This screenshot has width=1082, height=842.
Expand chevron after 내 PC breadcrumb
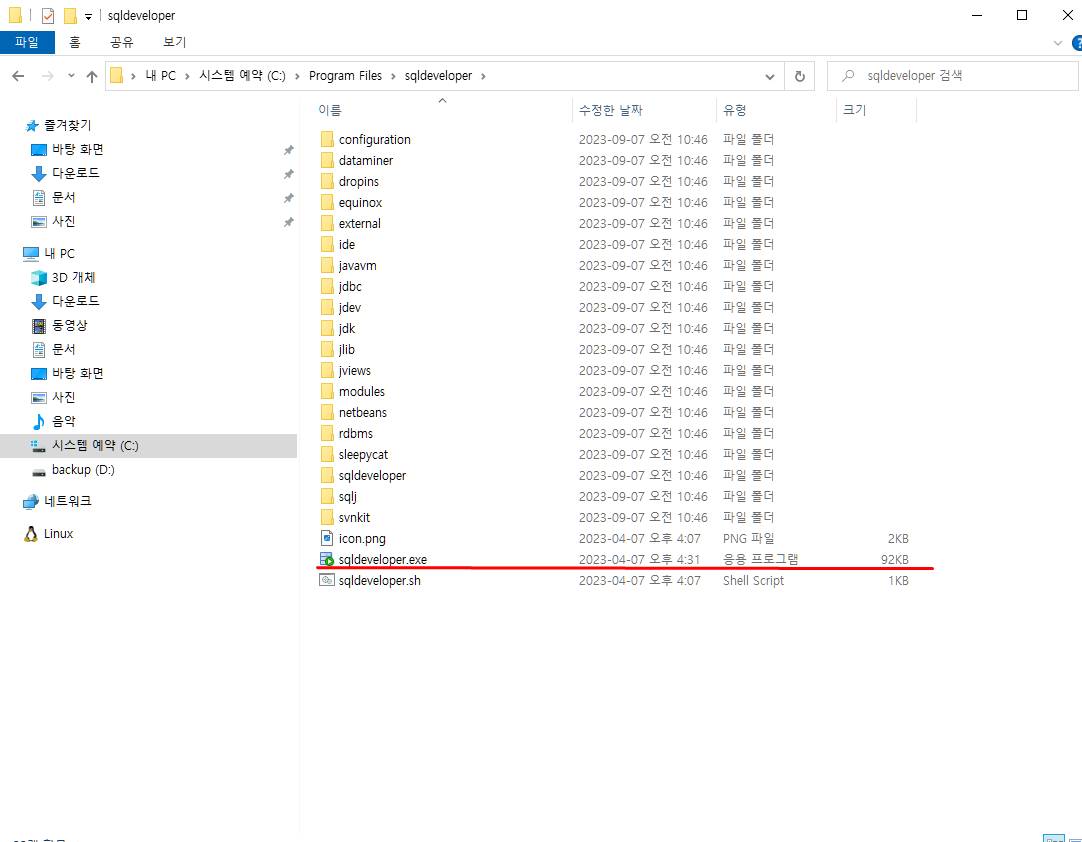188,76
